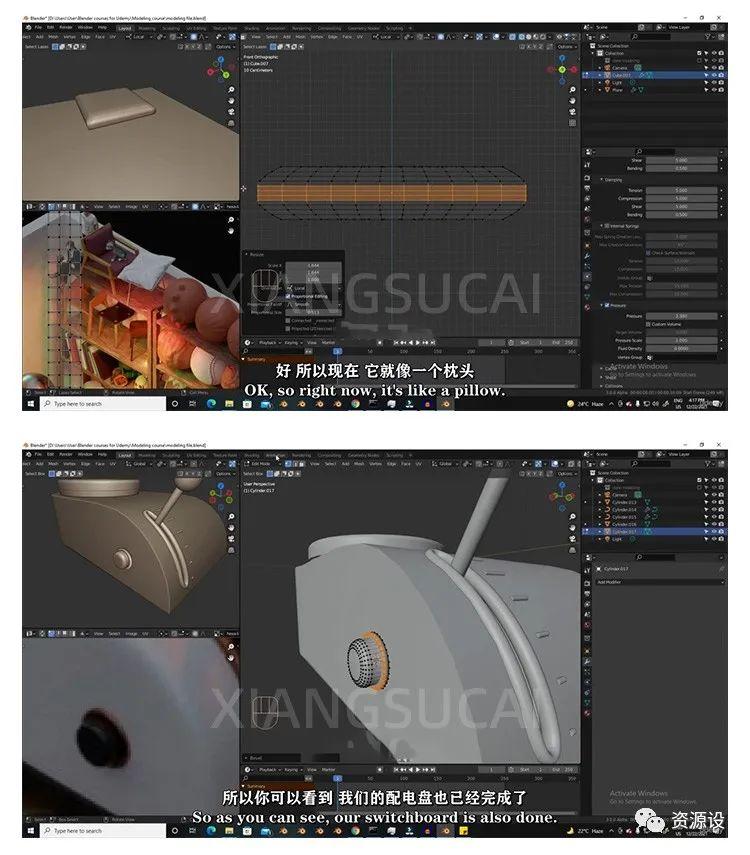Toggle Pressure checkbox in top screenshot's physics panel
The height and width of the screenshot is (855, 750).
(607, 305)
